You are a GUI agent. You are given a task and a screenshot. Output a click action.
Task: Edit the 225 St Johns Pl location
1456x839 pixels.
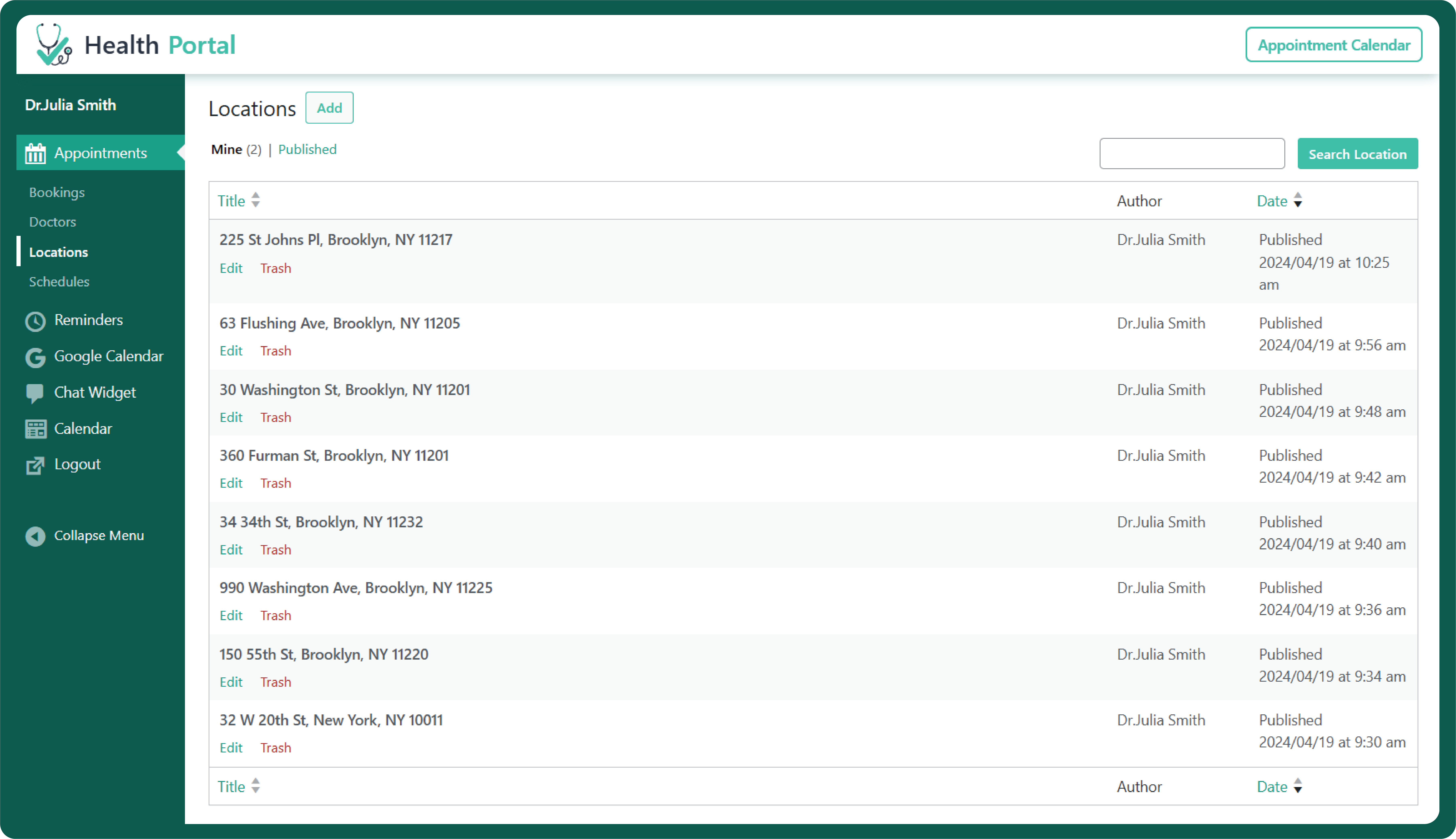tap(231, 268)
